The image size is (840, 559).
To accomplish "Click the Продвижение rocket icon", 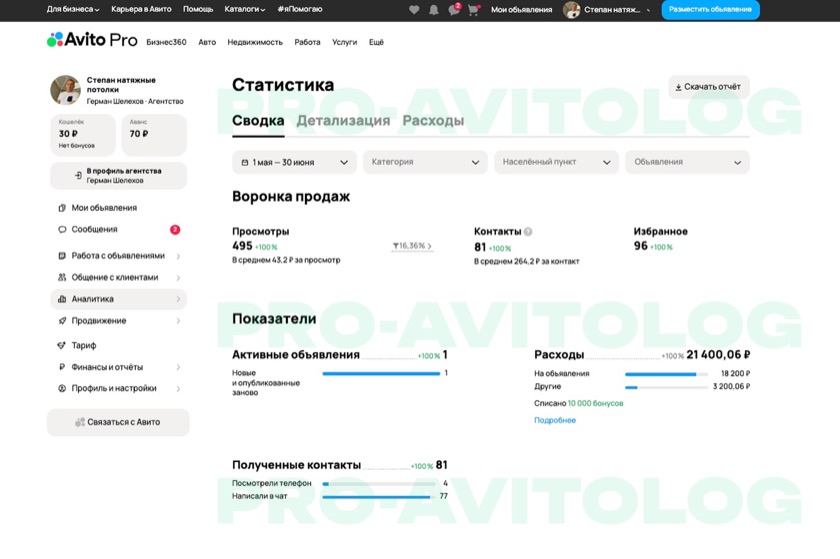I will pyautogui.click(x=62, y=321).
